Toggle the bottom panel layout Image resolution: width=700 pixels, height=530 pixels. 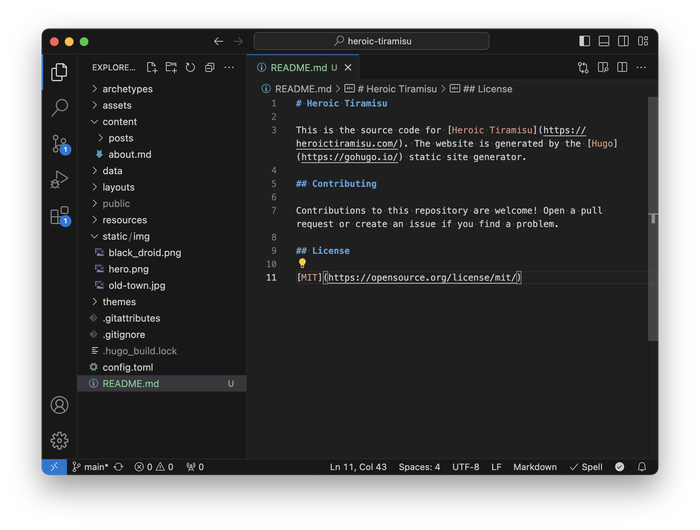pos(604,41)
